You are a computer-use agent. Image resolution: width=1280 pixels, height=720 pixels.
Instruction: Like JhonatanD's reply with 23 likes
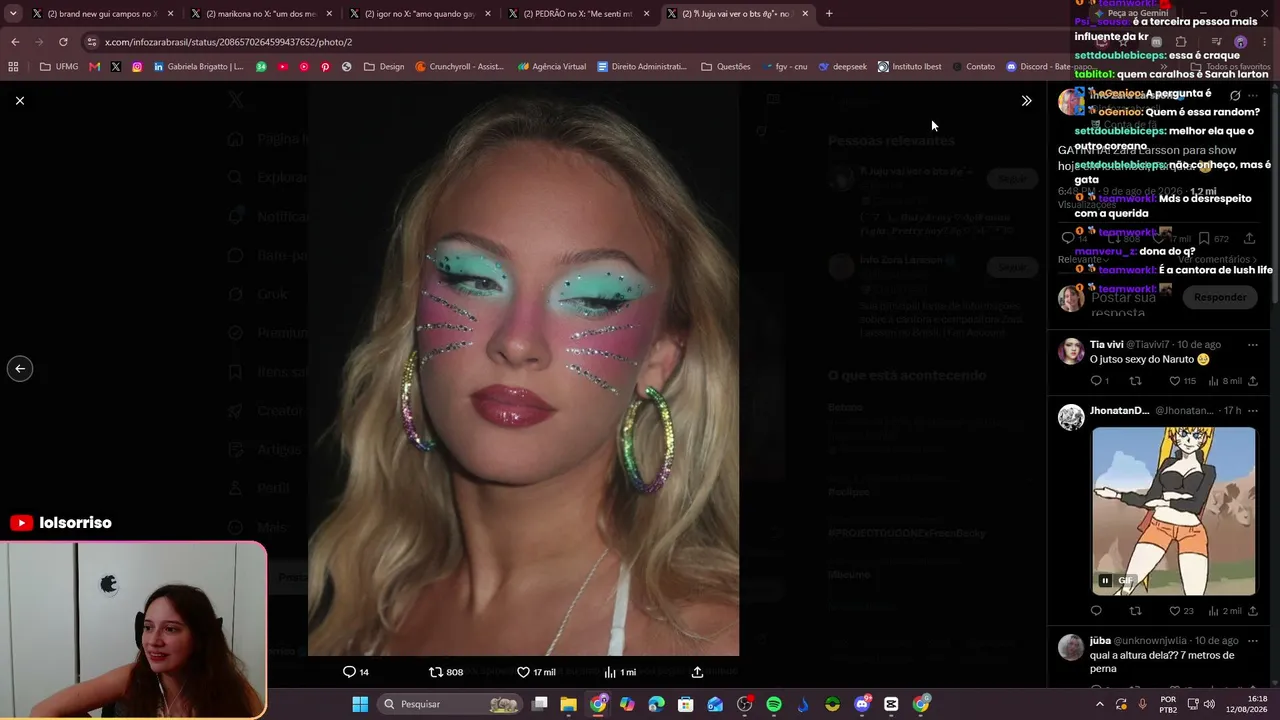click(x=1181, y=611)
